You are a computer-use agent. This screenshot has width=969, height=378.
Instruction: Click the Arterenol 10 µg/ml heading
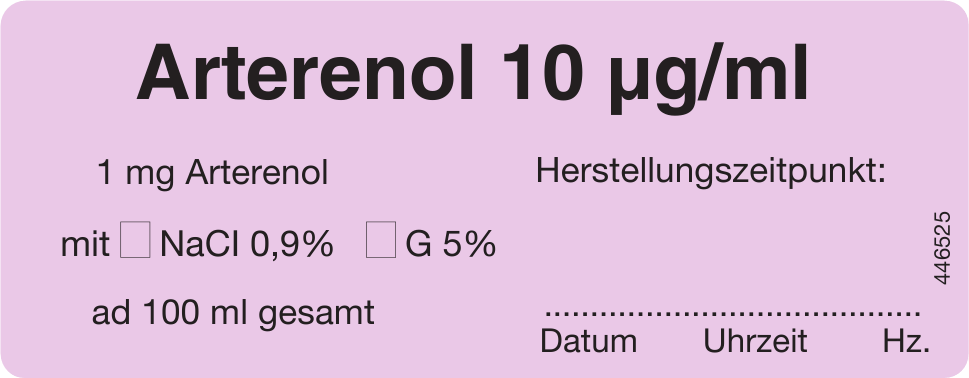click(473, 74)
